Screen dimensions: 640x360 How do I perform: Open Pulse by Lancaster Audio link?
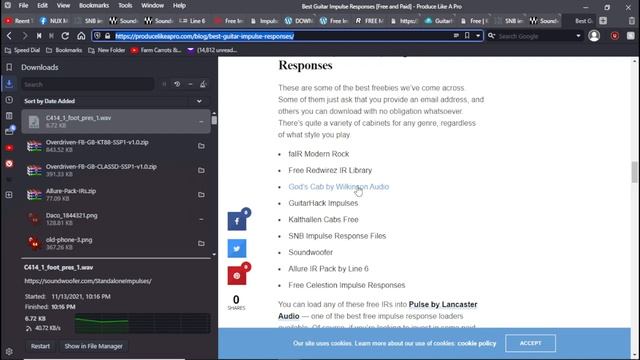378,310
